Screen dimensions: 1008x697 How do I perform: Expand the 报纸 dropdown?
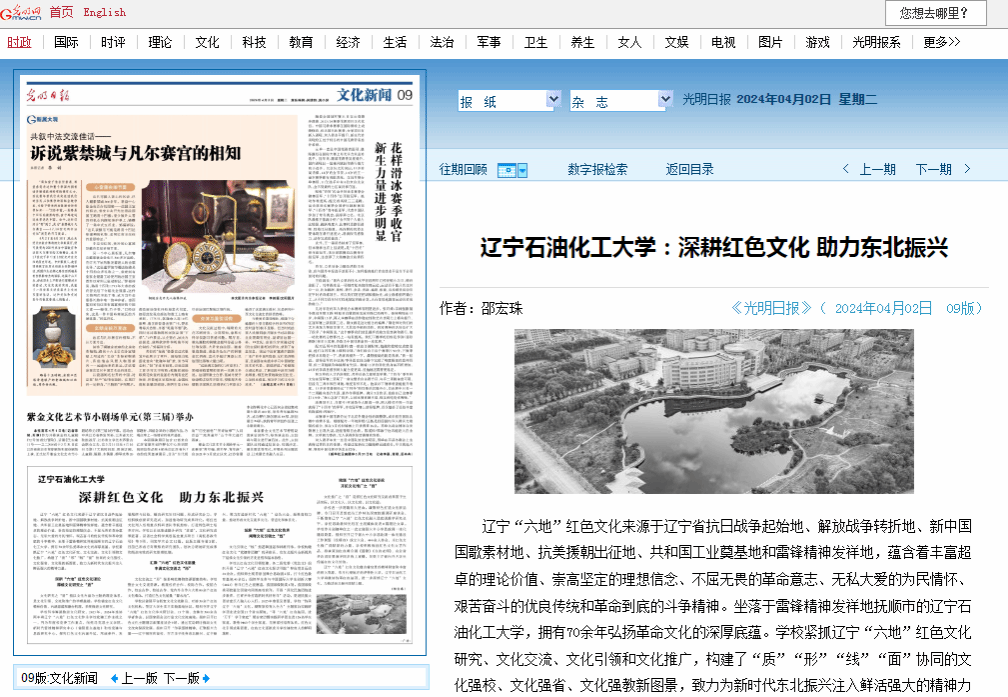[553, 99]
